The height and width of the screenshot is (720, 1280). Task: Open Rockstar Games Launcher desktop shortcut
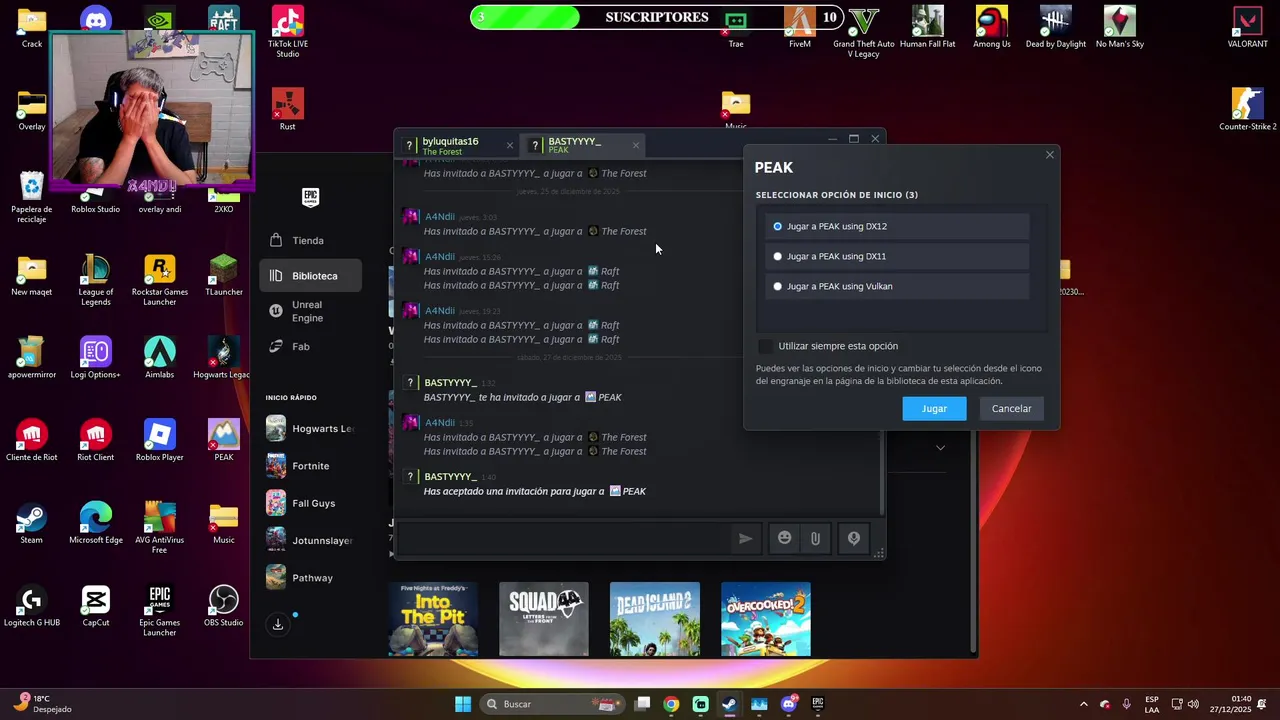tap(160, 281)
